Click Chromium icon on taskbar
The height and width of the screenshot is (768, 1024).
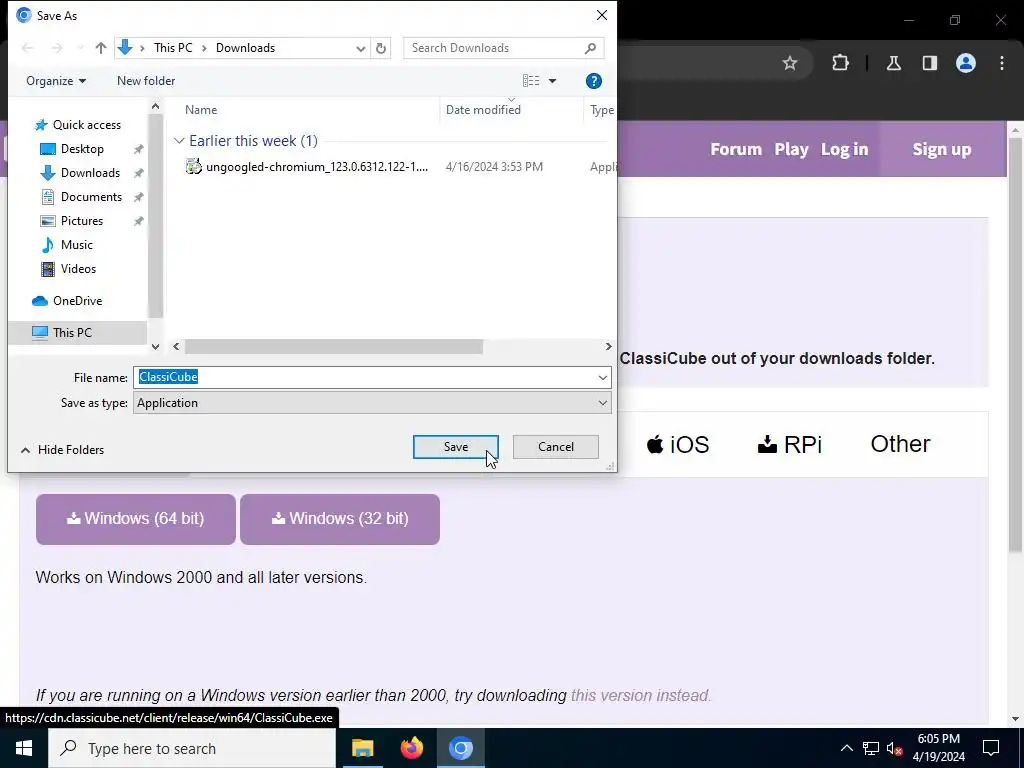tap(460, 748)
